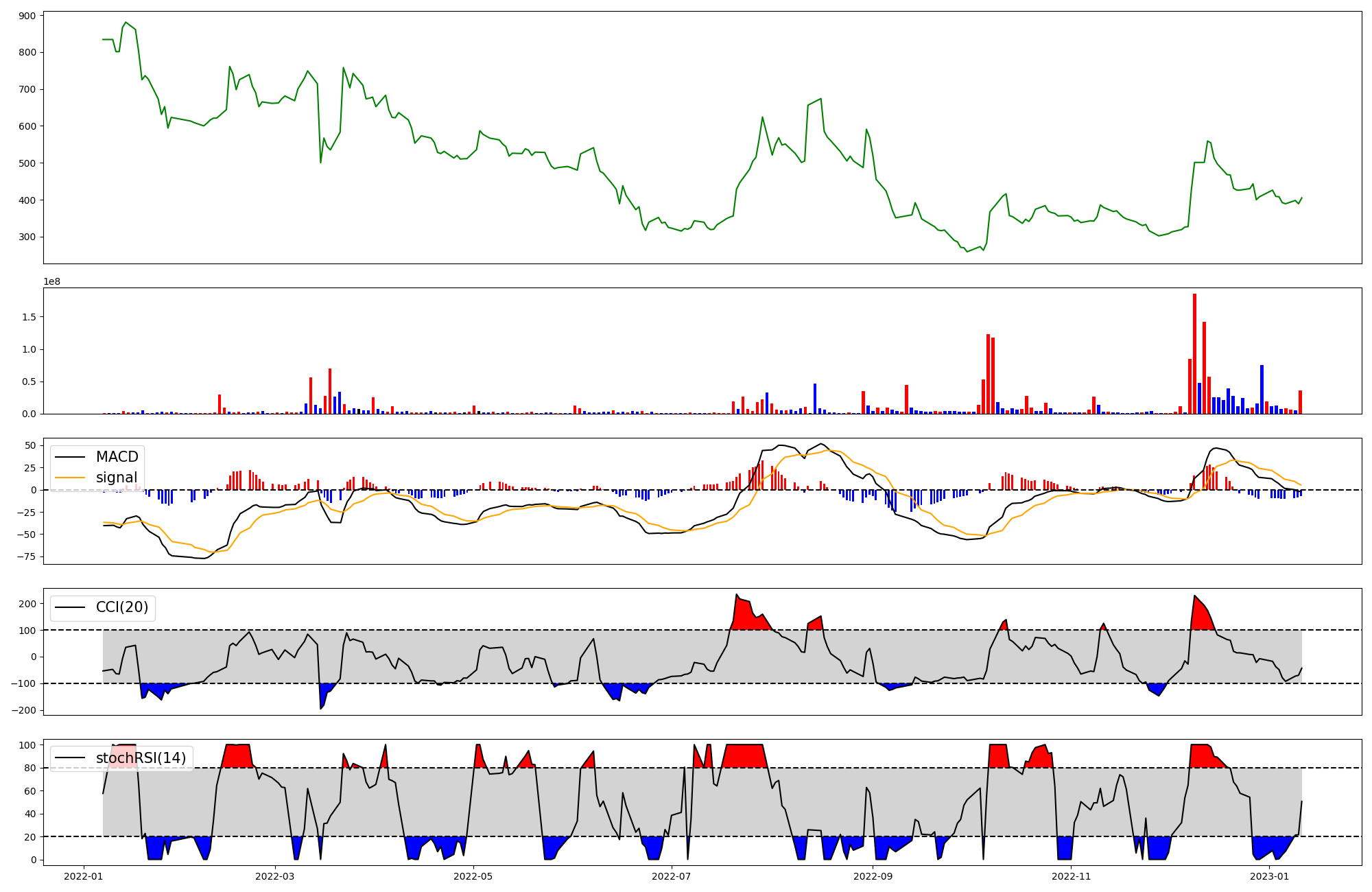Screen dimensions: 1372x892
Task: Click the -75 tick on MACD axis
Action: pos(25,557)
